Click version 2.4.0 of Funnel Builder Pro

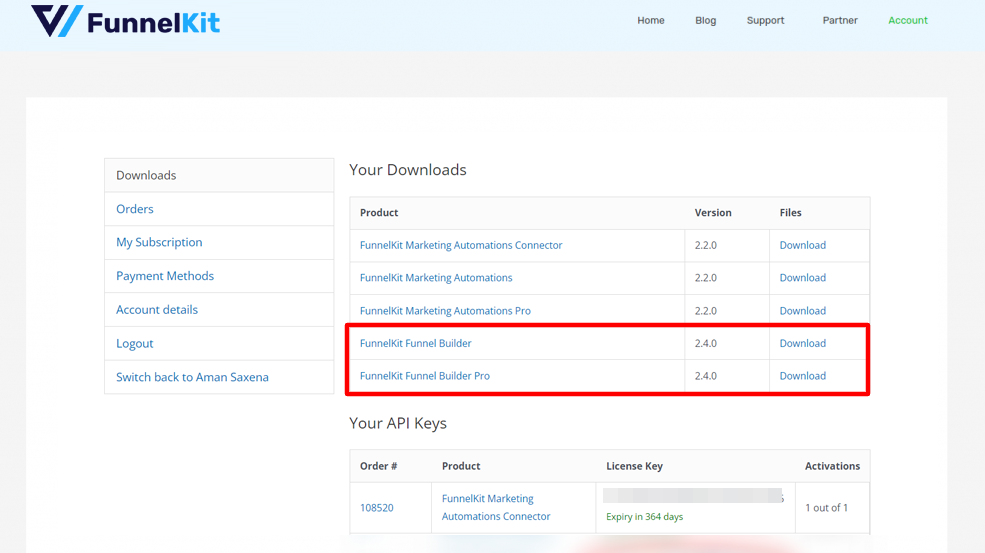click(705, 376)
